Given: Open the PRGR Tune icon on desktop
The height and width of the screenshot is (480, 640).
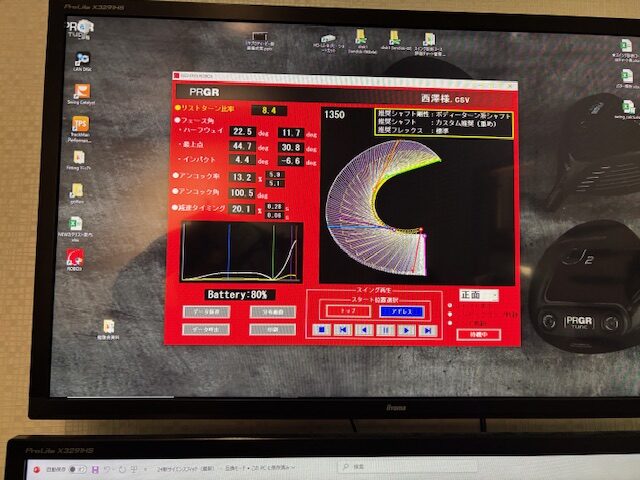Looking at the screenshot, I should (x=80, y=29).
